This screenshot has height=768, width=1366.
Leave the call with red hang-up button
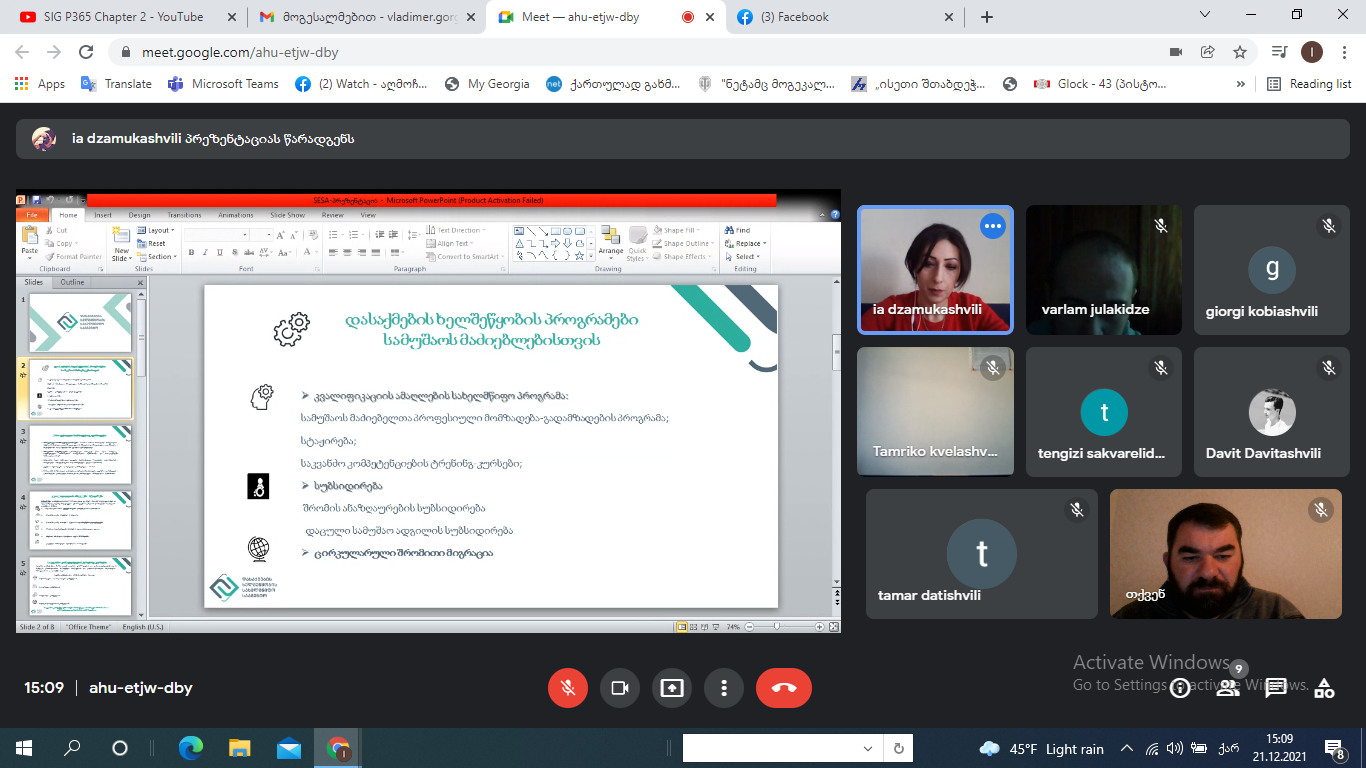coord(783,688)
